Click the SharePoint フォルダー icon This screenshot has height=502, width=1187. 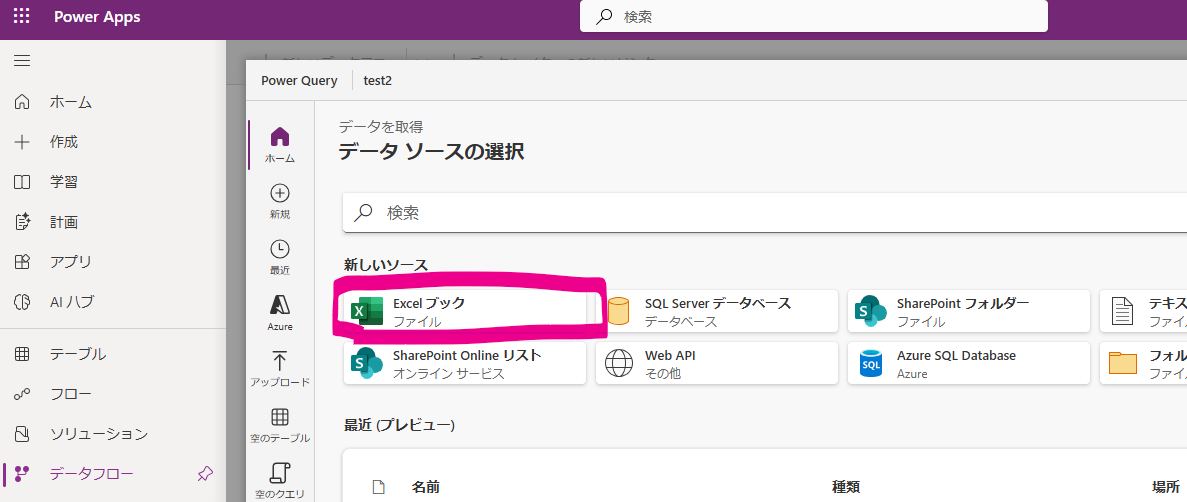click(x=871, y=311)
